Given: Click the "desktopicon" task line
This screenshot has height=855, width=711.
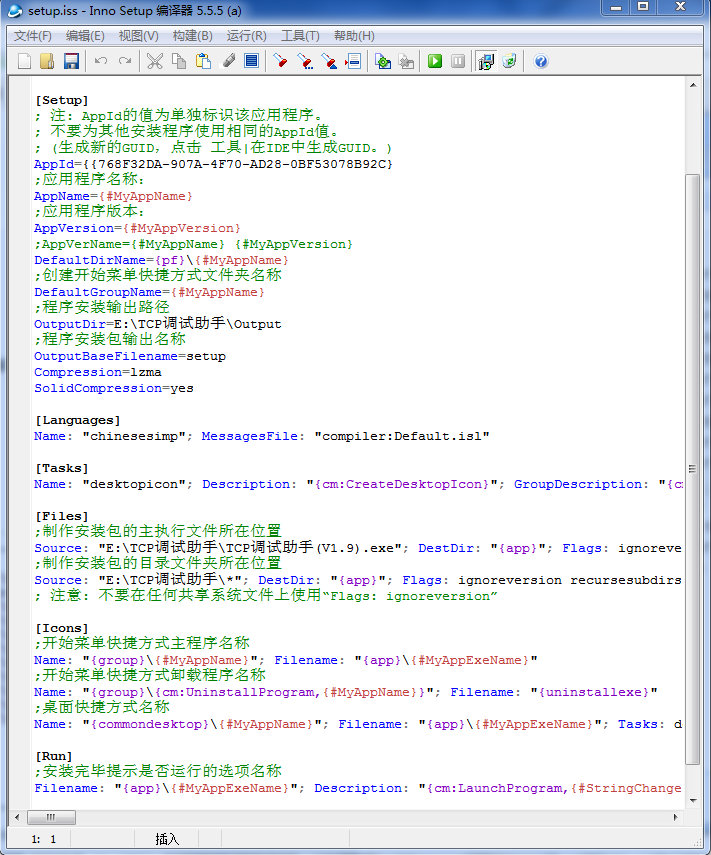Looking at the screenshot, I should point(358,484).
